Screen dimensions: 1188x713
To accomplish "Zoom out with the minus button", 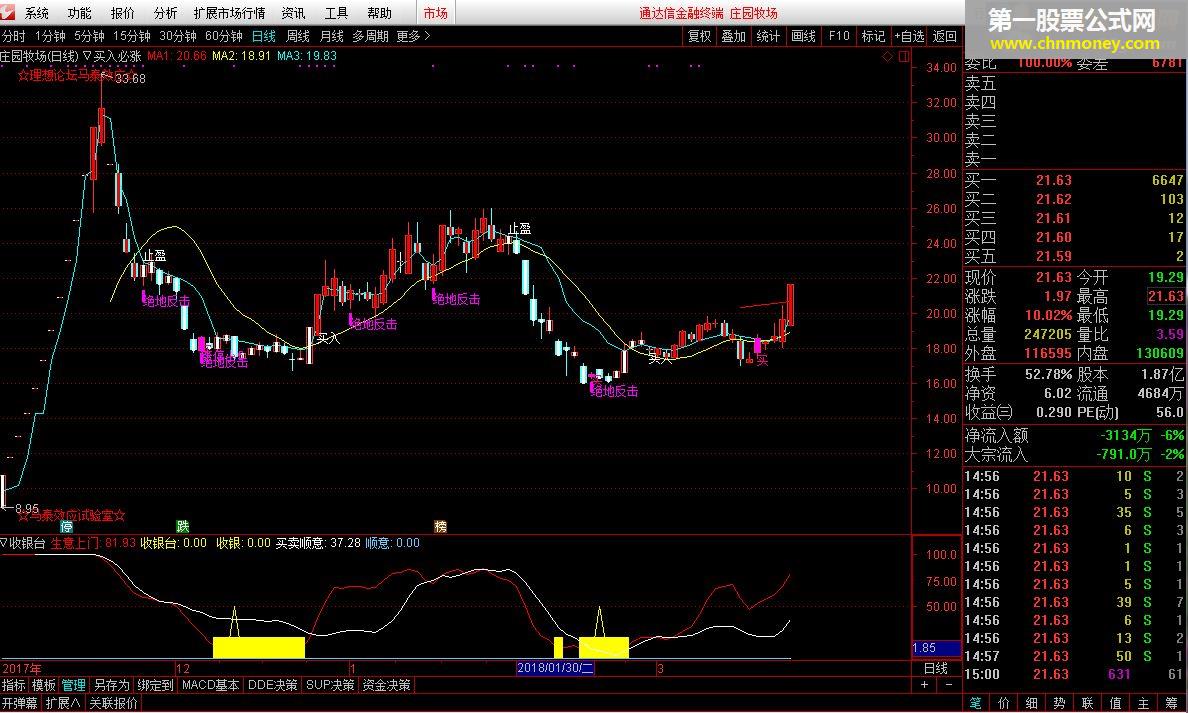I will pyautogui.click(x=949, y=684).
